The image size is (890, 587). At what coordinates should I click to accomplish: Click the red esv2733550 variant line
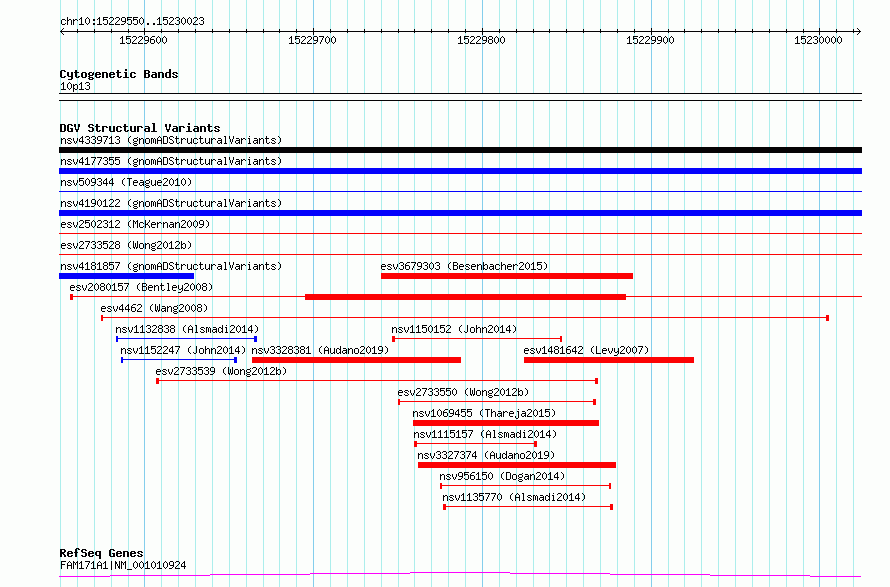(497, 402)
